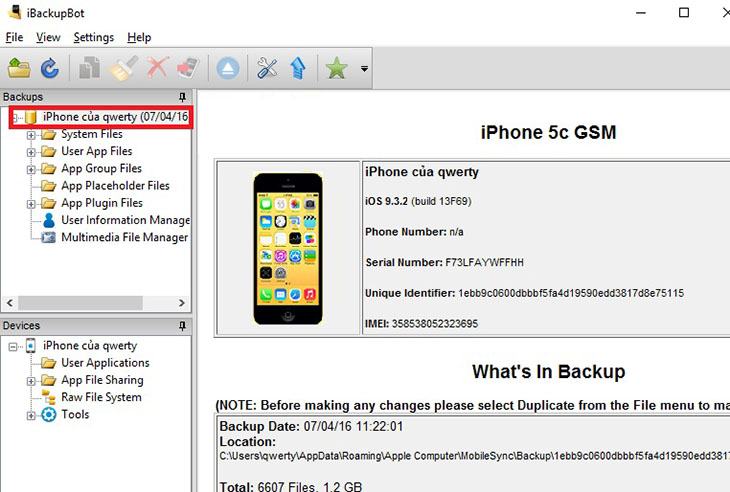
Task: Click the Raw File System tree icon
Action: [48, 398]
